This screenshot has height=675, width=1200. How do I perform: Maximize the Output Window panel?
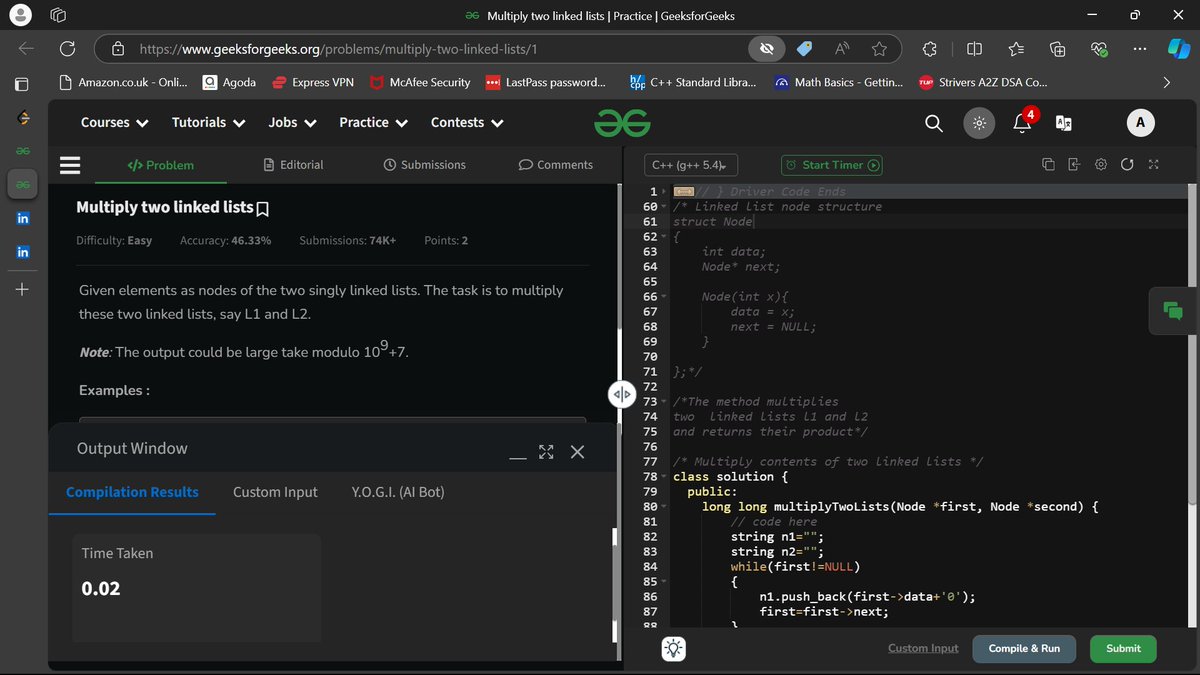coord(546,452)
